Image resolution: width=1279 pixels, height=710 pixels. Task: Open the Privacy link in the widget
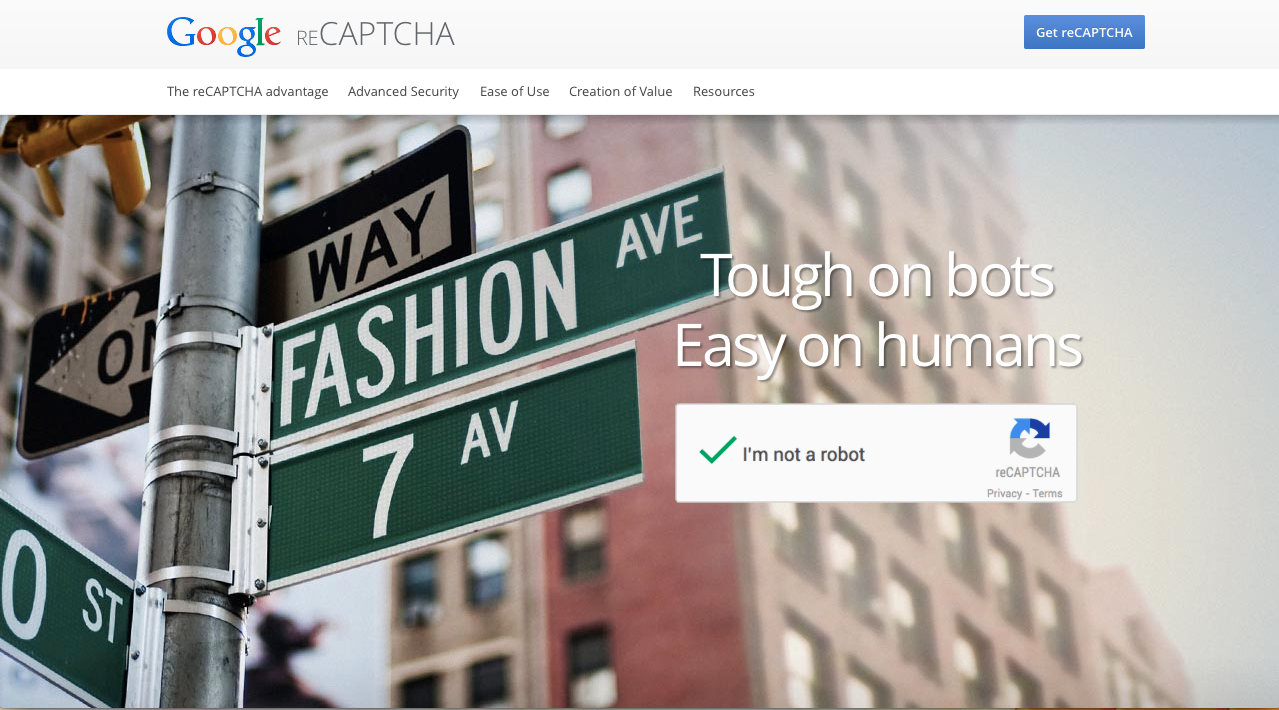(1004, 493)
